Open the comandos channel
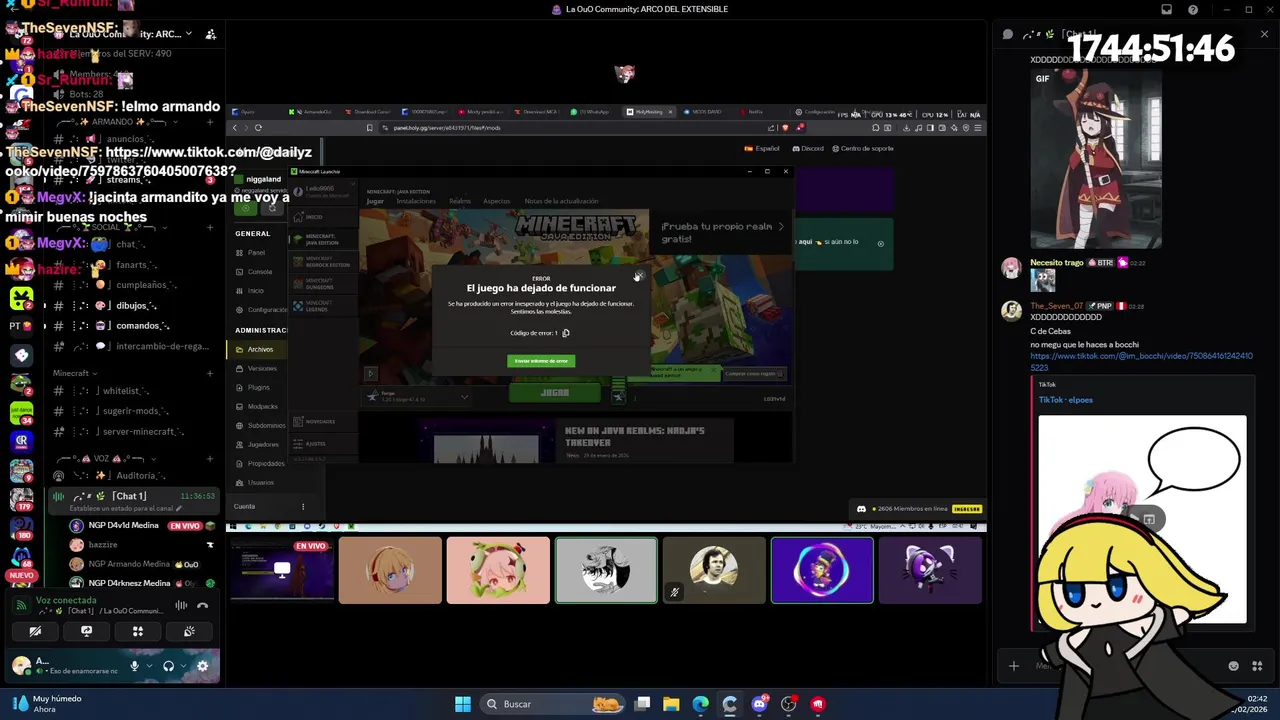The height and width of the screenshot is (720, 1280). point(135,326)
